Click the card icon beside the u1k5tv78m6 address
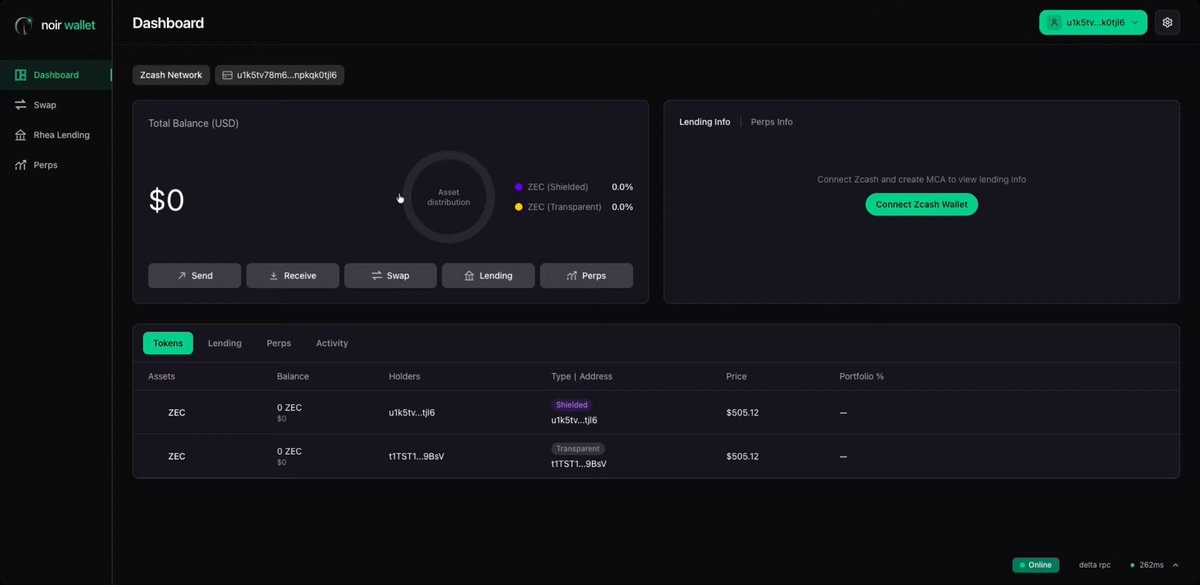 pyautogui.click(x=227, y=75)
